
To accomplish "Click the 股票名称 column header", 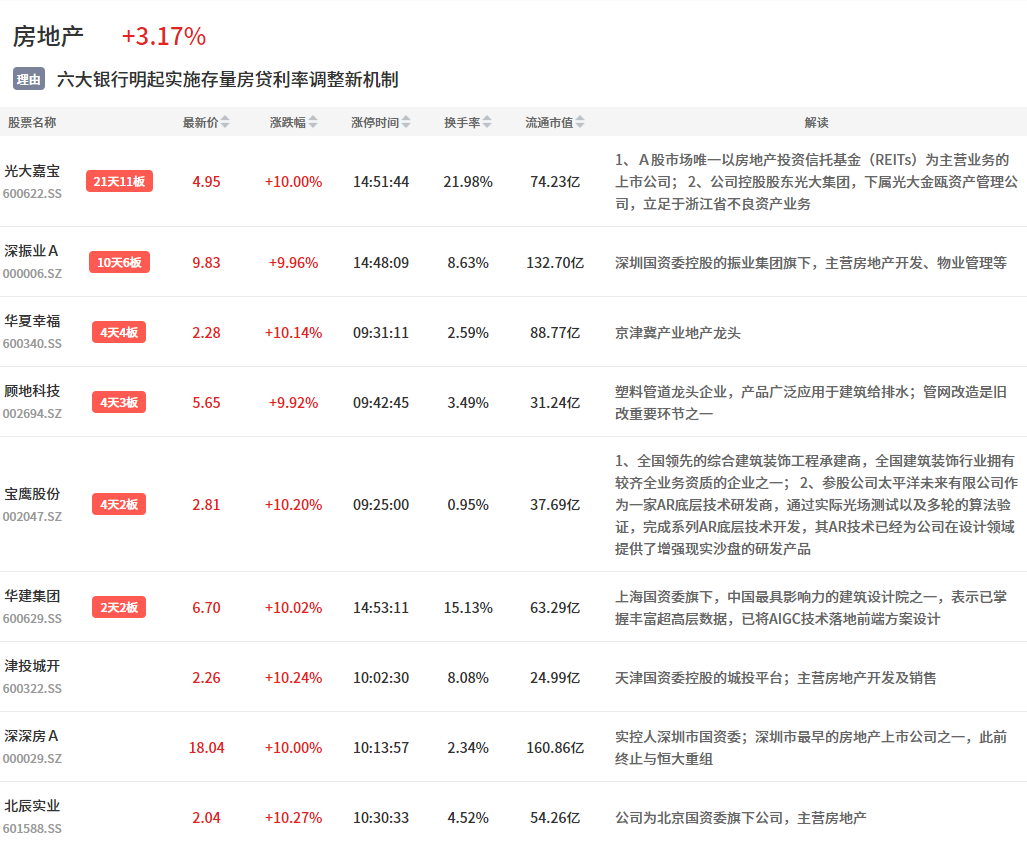I will (32, 122).
